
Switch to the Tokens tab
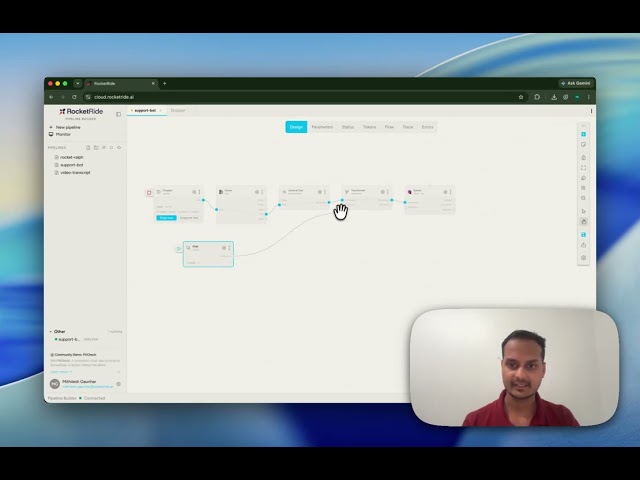[x=369, y=127]
